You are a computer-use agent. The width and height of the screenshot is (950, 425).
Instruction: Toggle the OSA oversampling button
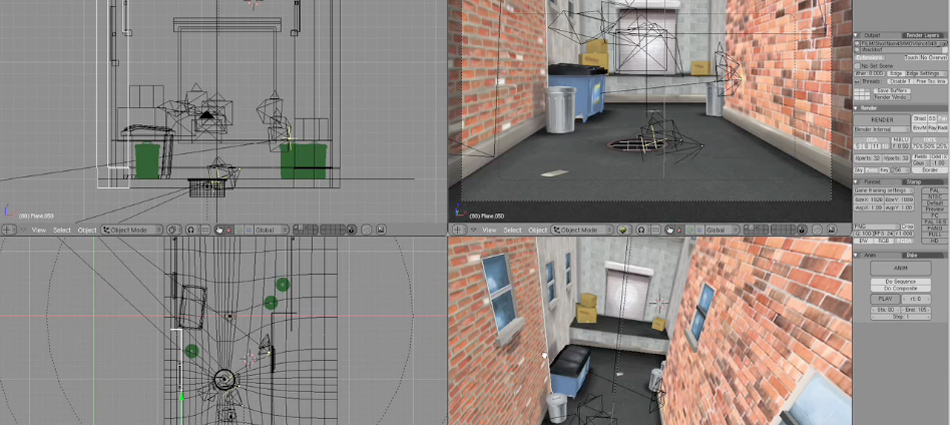(x=872, y=139)
